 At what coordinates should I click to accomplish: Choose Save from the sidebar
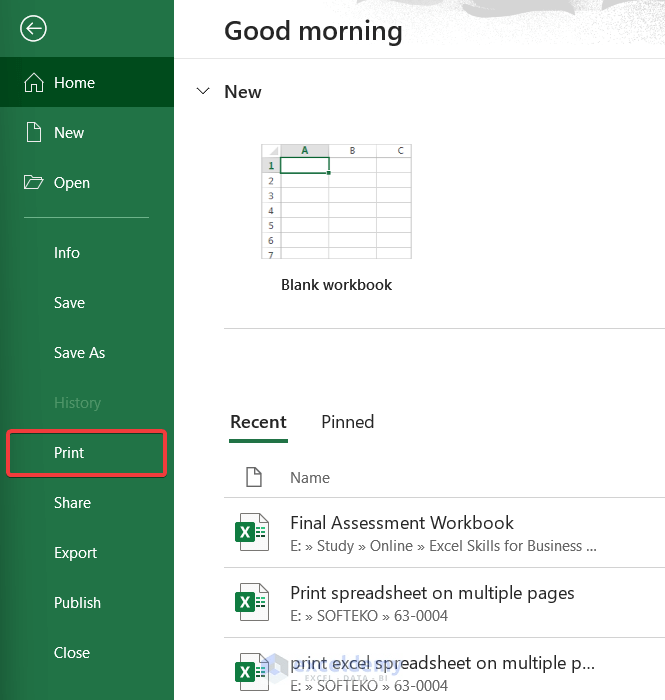pyautogui.click(x=69, y=303)
